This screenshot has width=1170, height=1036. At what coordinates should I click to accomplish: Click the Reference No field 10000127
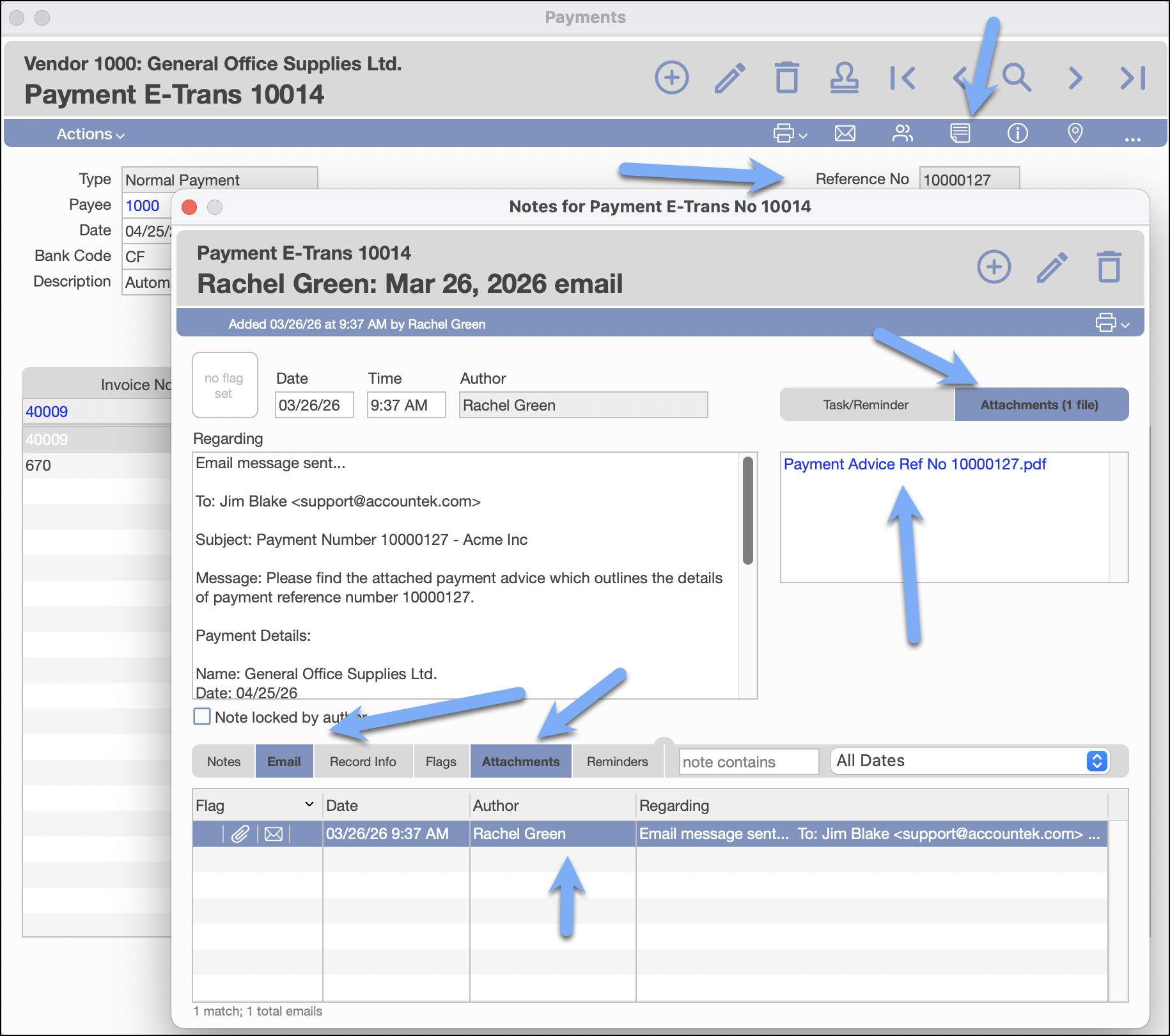click(x=969, y=179)
